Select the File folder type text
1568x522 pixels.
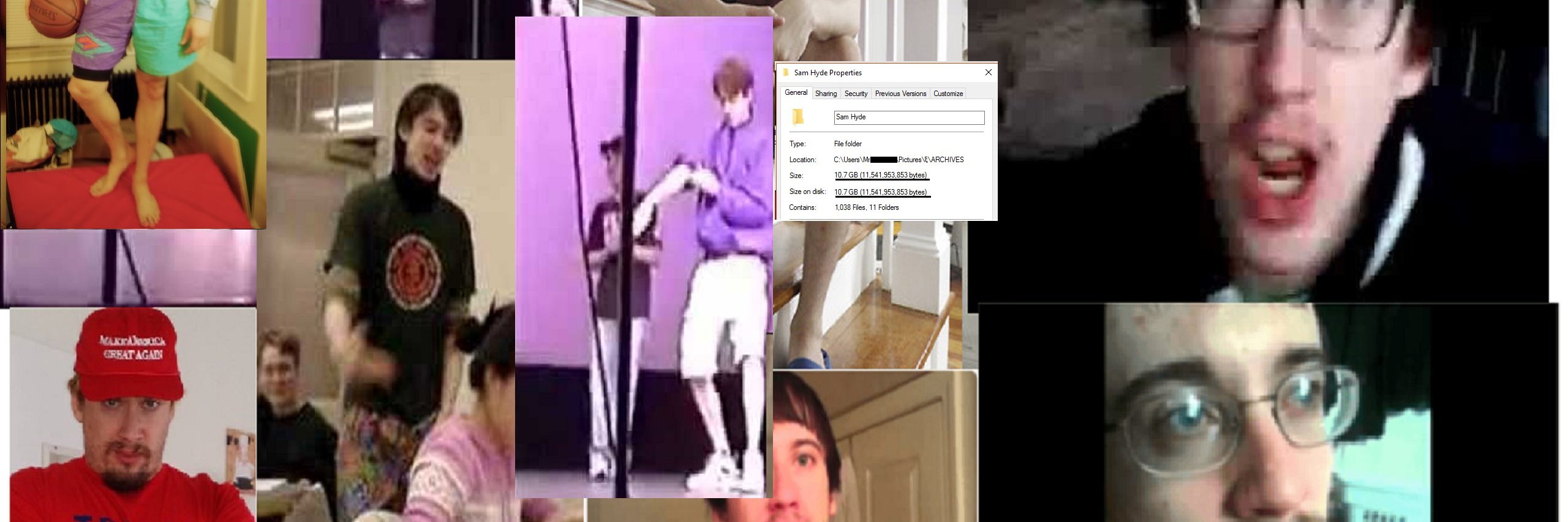(848, 144)
